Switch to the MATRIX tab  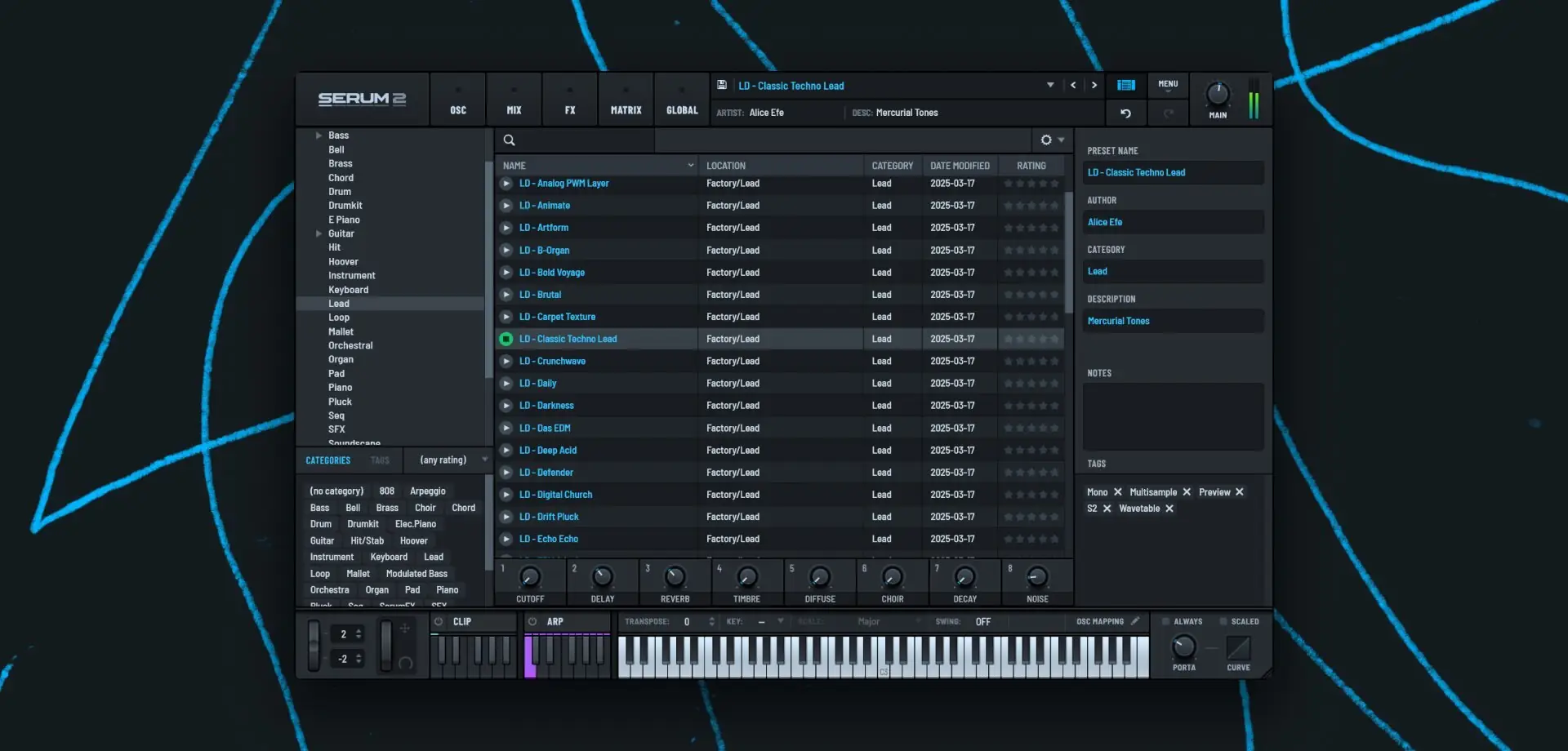pos(626,99)
